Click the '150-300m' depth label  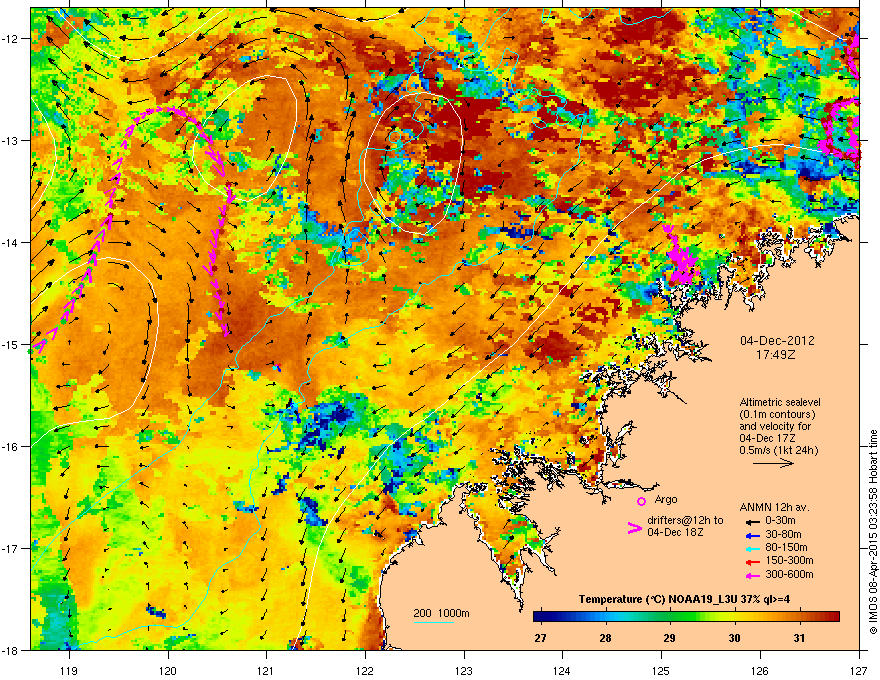tap(789, 560)
